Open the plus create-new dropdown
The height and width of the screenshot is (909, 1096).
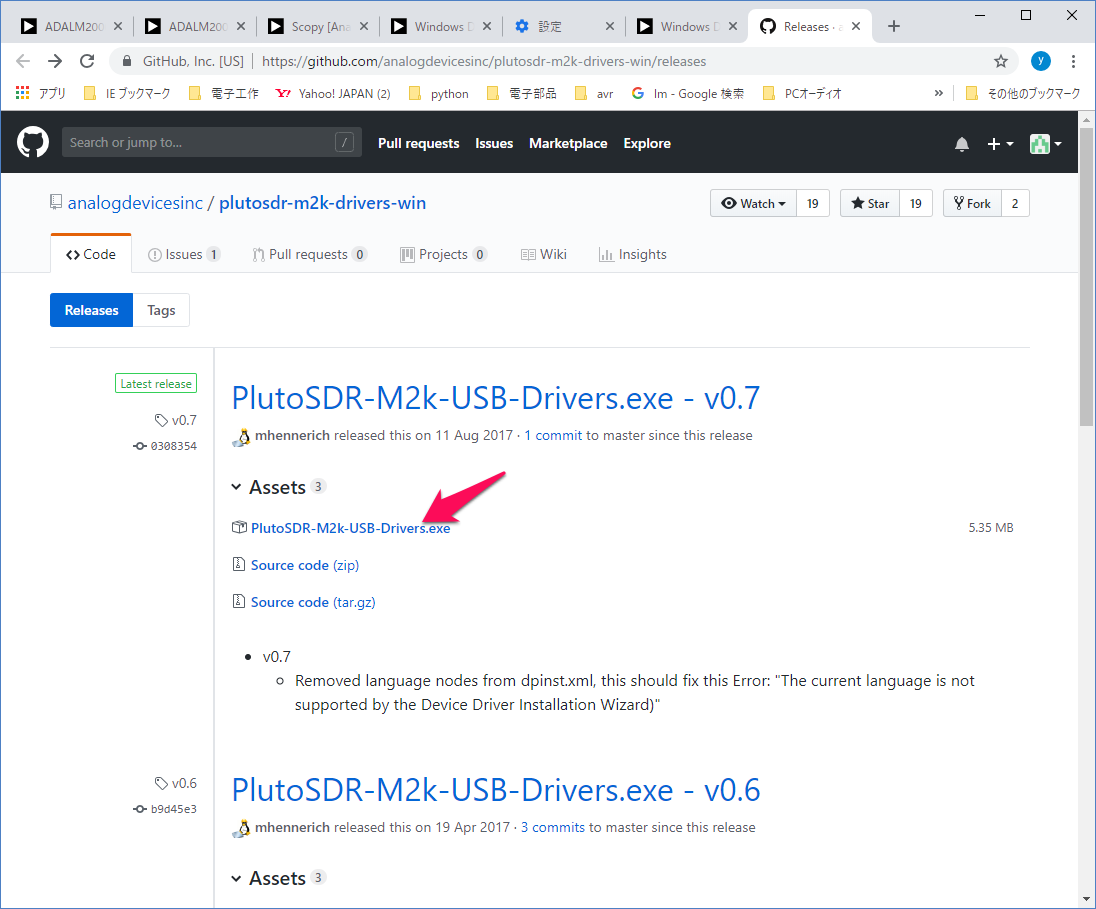point(1000,144)
